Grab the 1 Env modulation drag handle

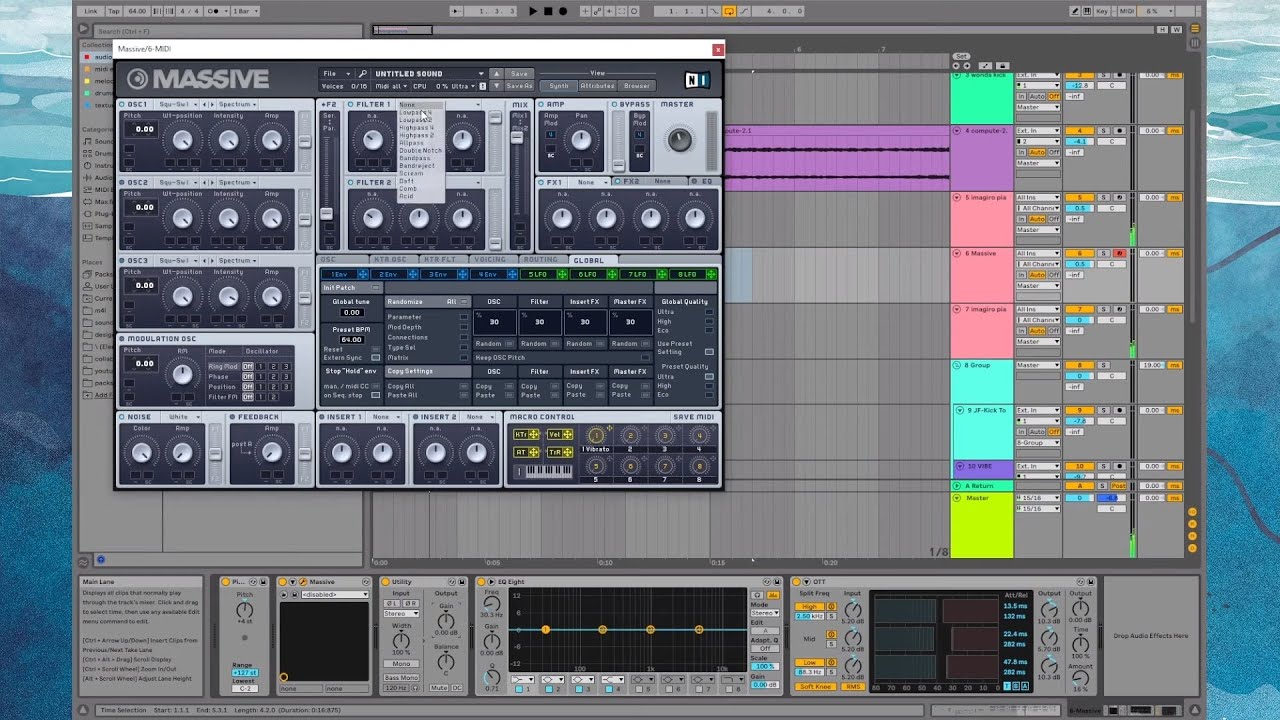click(361, 274)
